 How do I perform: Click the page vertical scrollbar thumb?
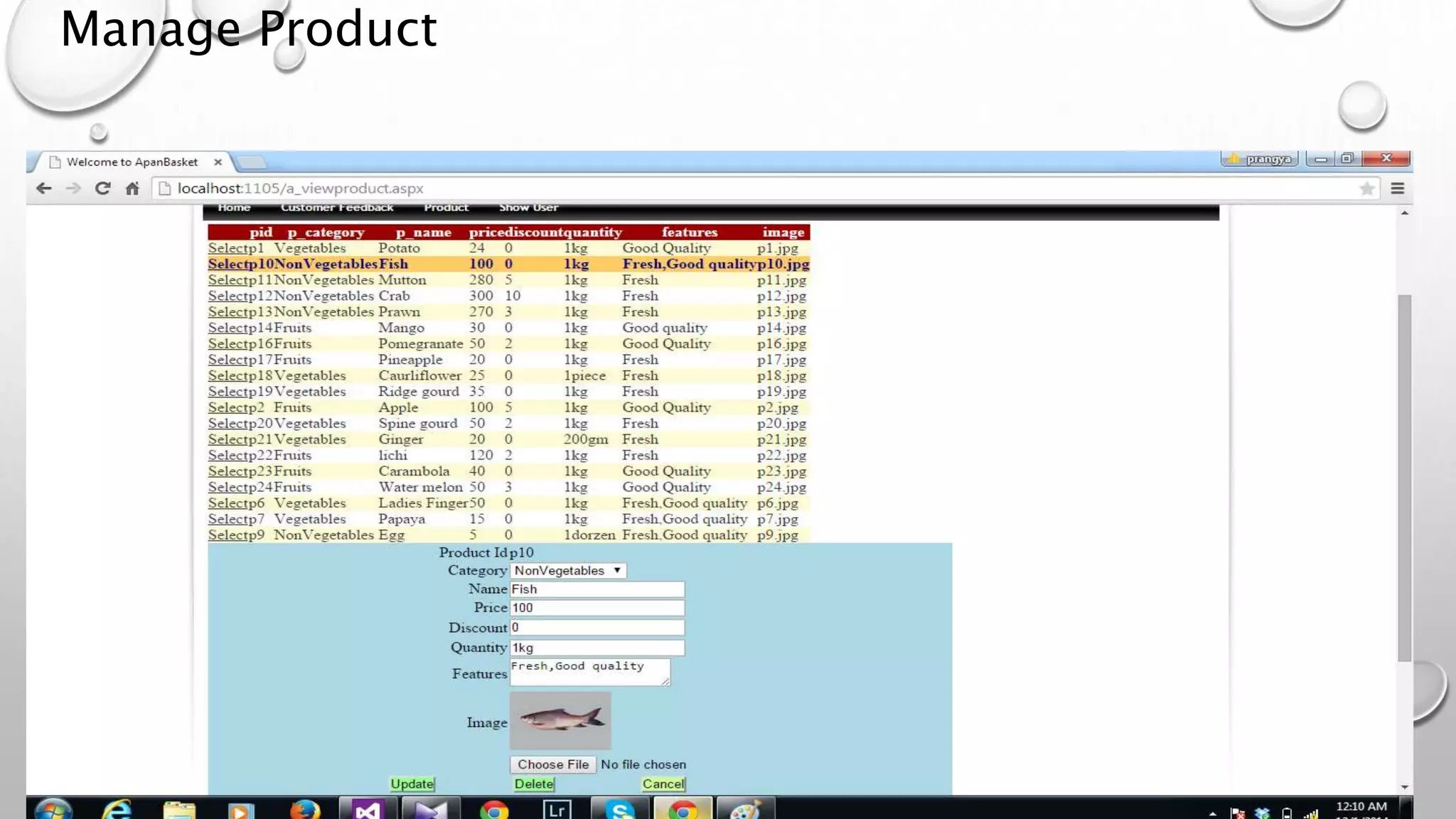click(x=1404, y=478)
